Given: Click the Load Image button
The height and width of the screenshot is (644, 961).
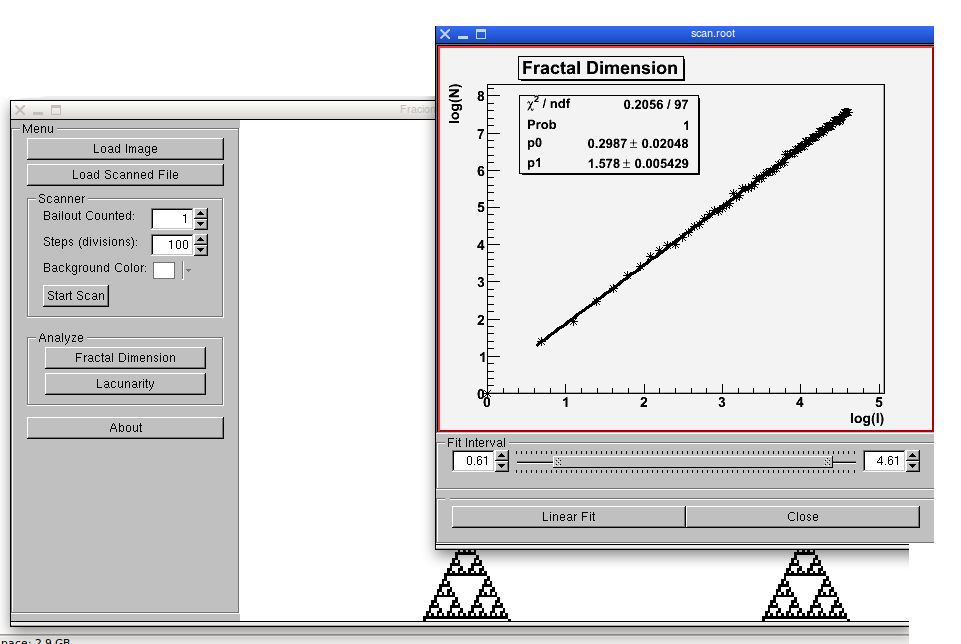Looking at the screenshot, I should click(x=125, y=149).
